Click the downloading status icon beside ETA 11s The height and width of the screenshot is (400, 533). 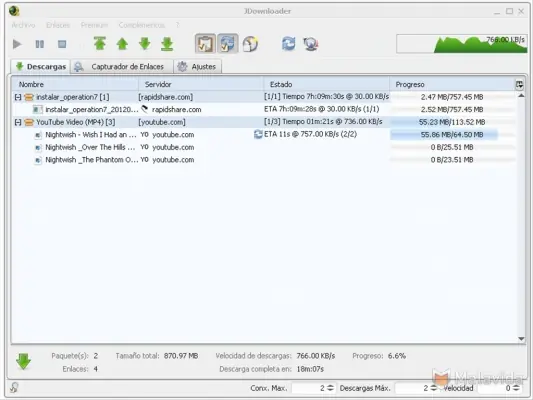click(258, 134)
